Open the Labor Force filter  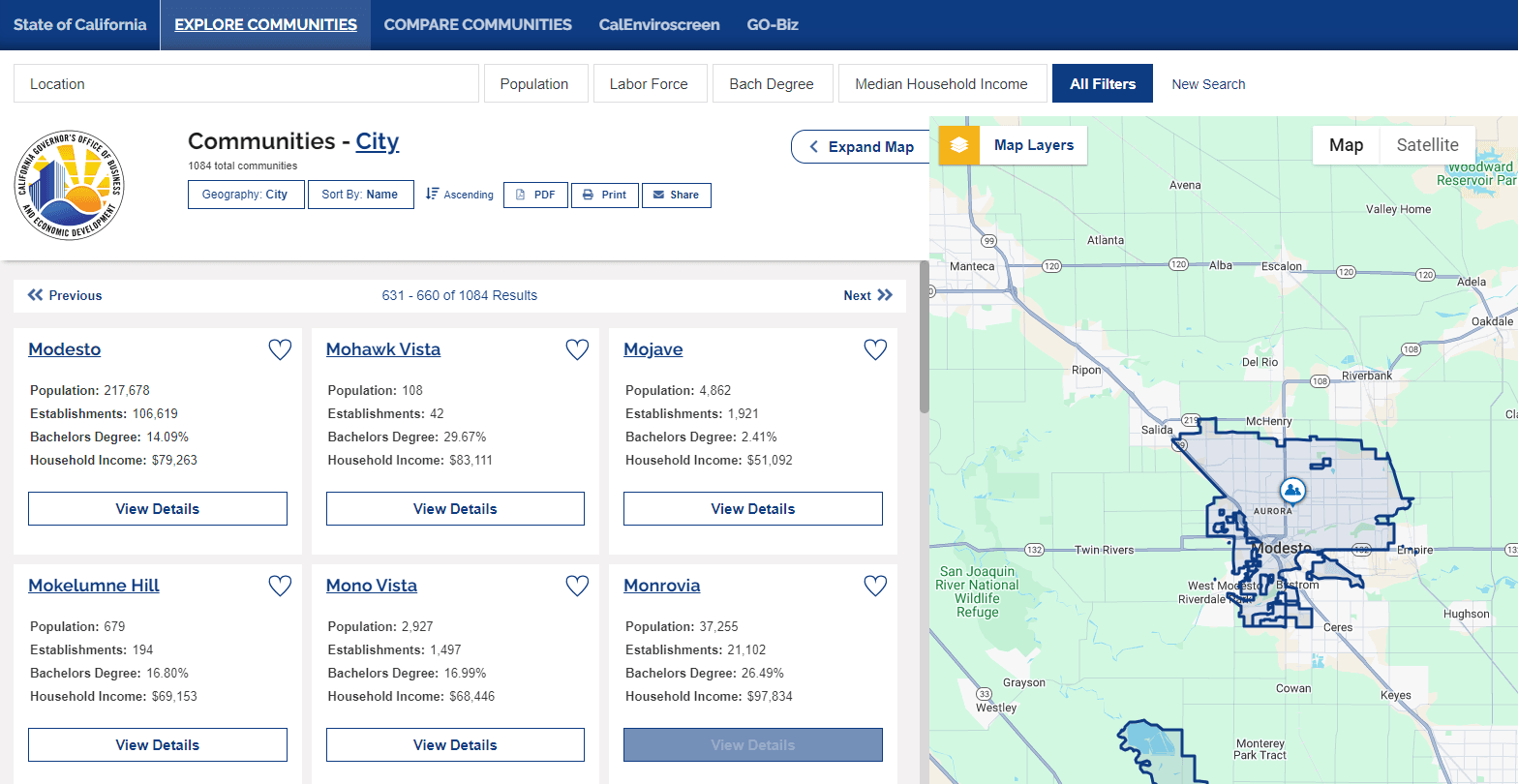[x=649, y=84]
